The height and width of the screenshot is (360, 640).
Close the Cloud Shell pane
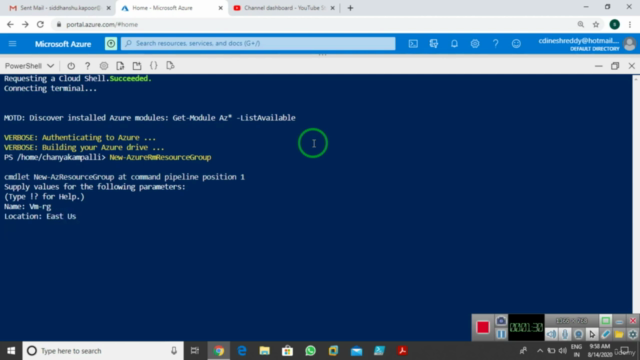tap(631, 66)
